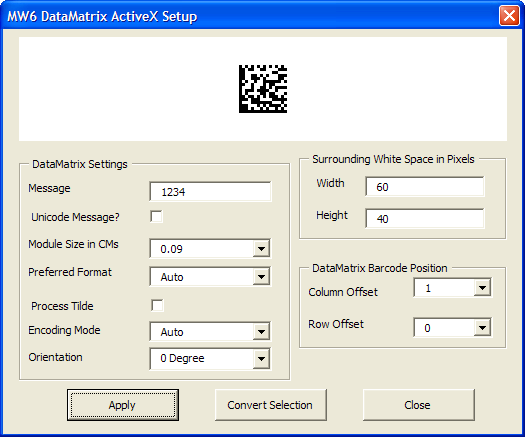Click the Preferred Format label
Screen dimensions: 525x437
point(70,272)
